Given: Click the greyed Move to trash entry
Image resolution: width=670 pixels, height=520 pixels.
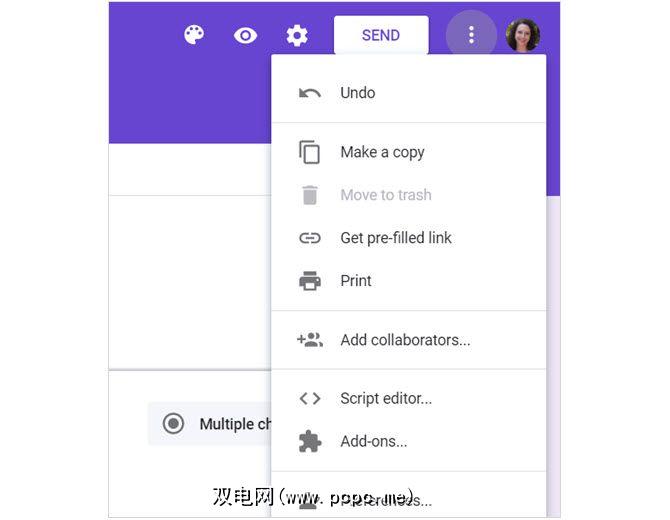Looking at the screenshot, I should (408, 195).
